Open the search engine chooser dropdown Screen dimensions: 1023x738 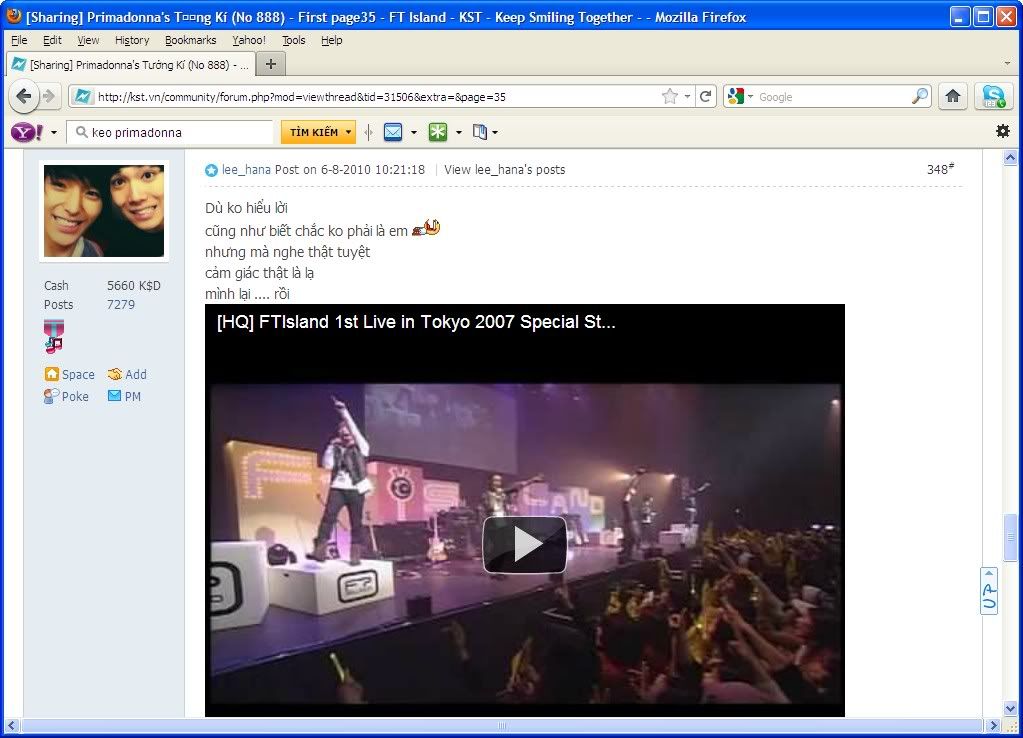[x=750, y=97]
